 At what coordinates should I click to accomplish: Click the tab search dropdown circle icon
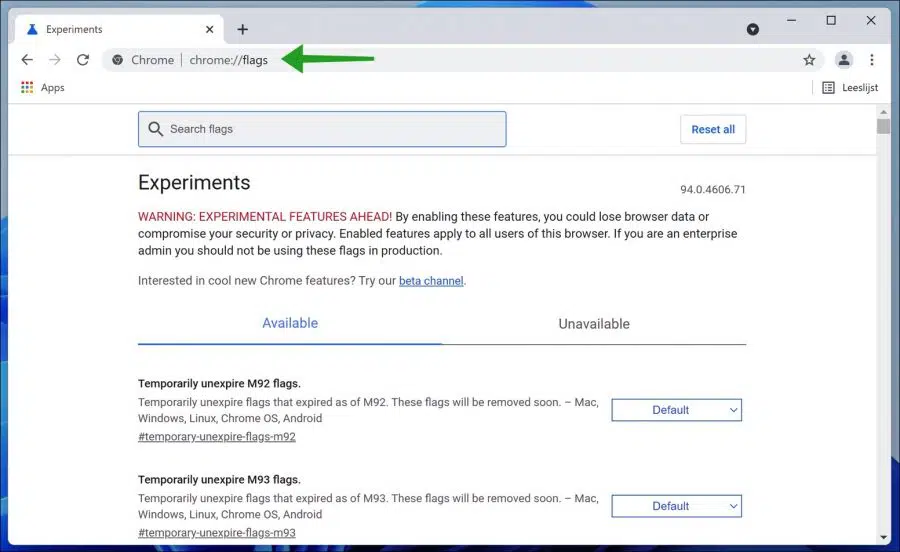click(x=752, y=29)
